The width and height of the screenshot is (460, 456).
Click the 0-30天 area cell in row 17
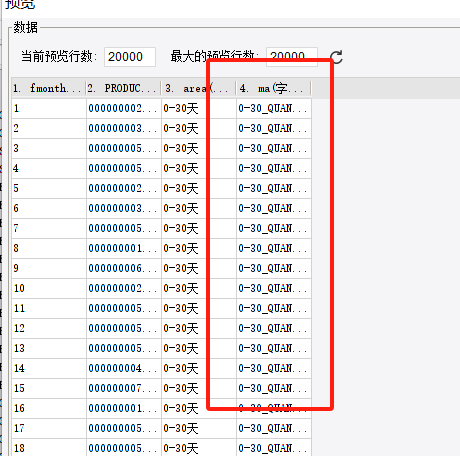point(199,428)
